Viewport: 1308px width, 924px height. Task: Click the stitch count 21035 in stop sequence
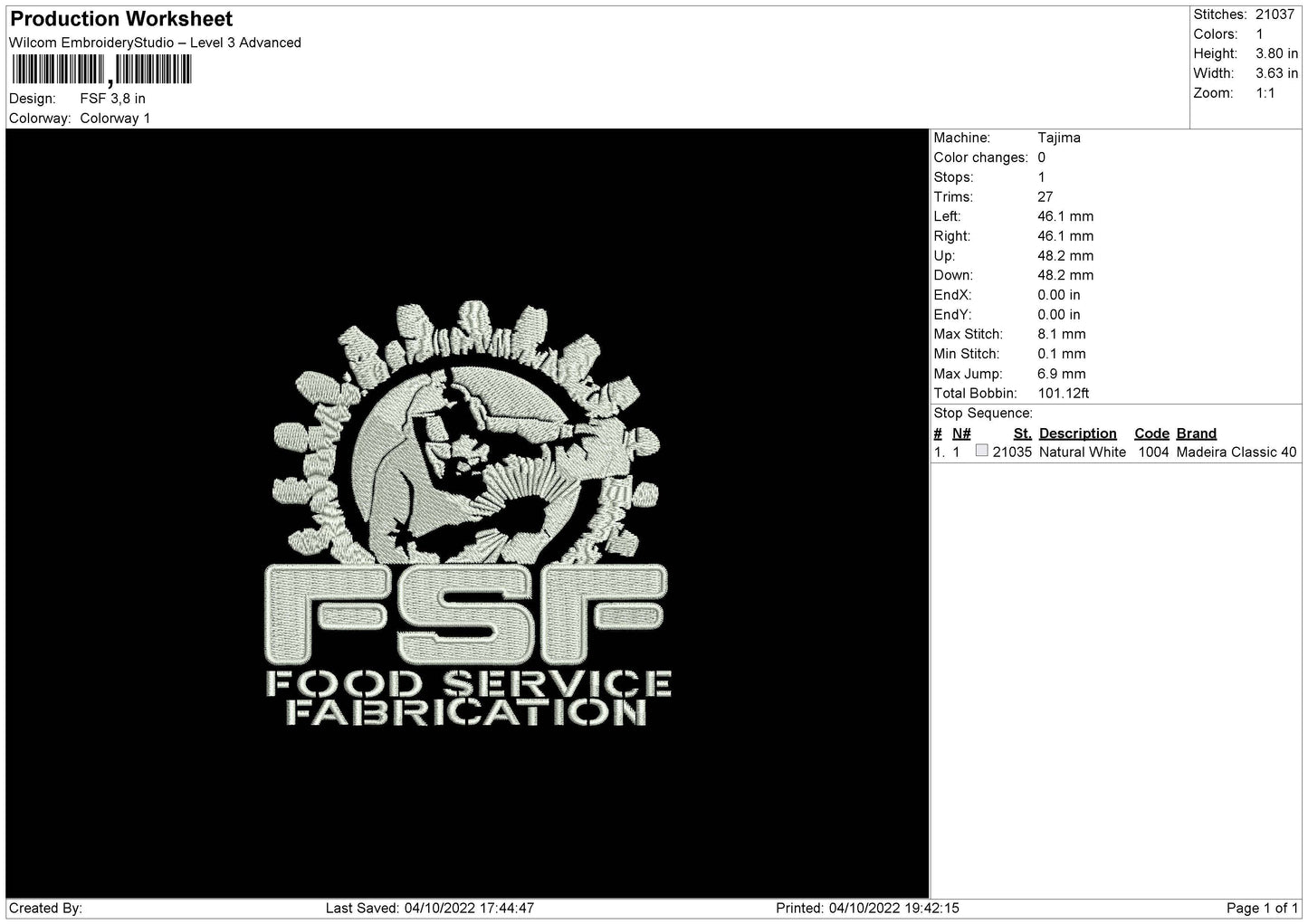point(1012,452)
